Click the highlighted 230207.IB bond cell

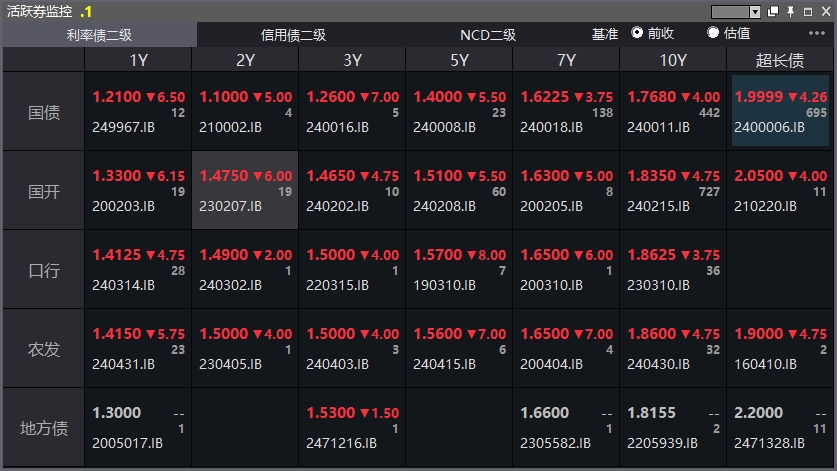(245, 191)
